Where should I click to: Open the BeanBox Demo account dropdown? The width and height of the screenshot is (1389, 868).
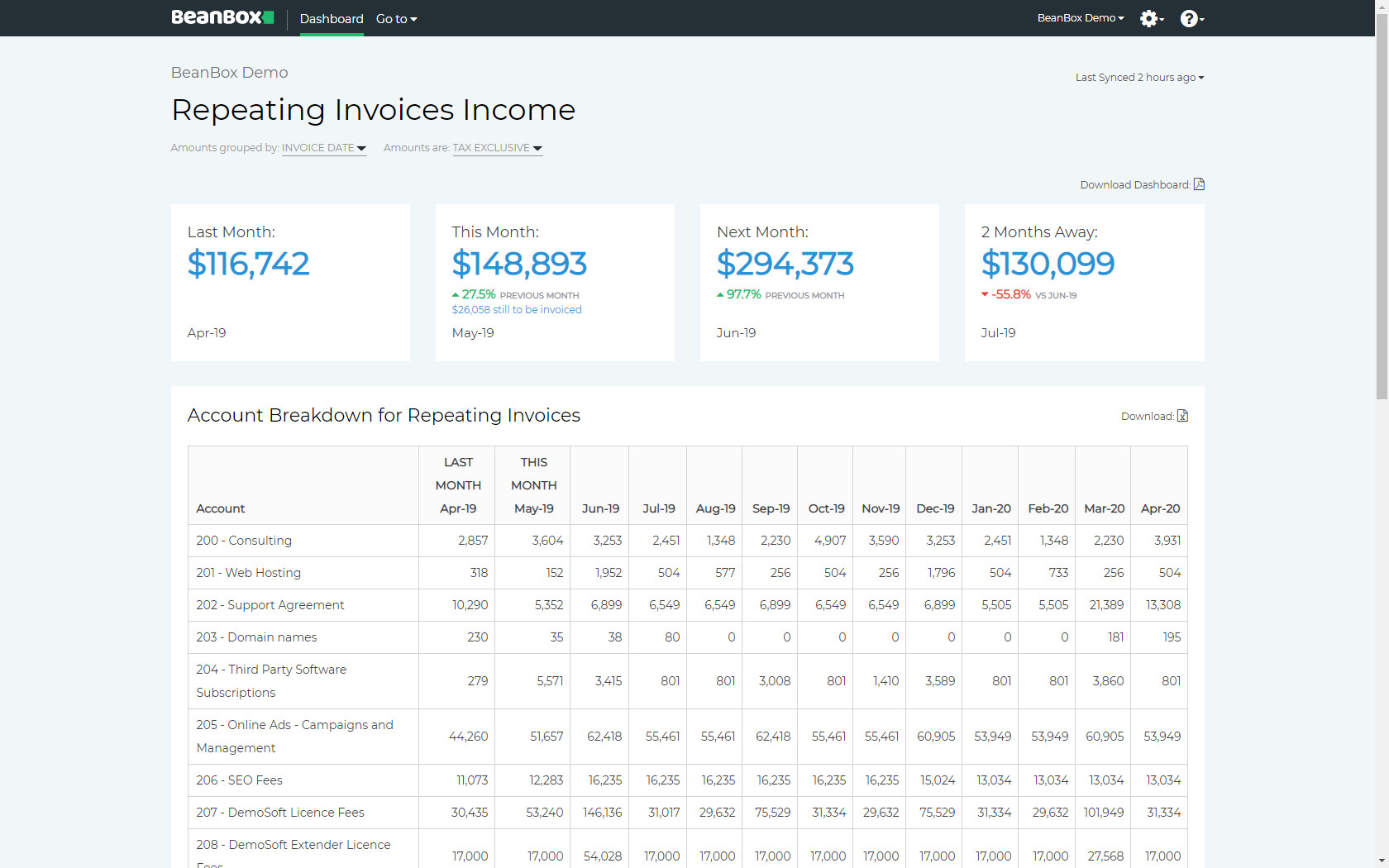click(x=1081, y=17)
